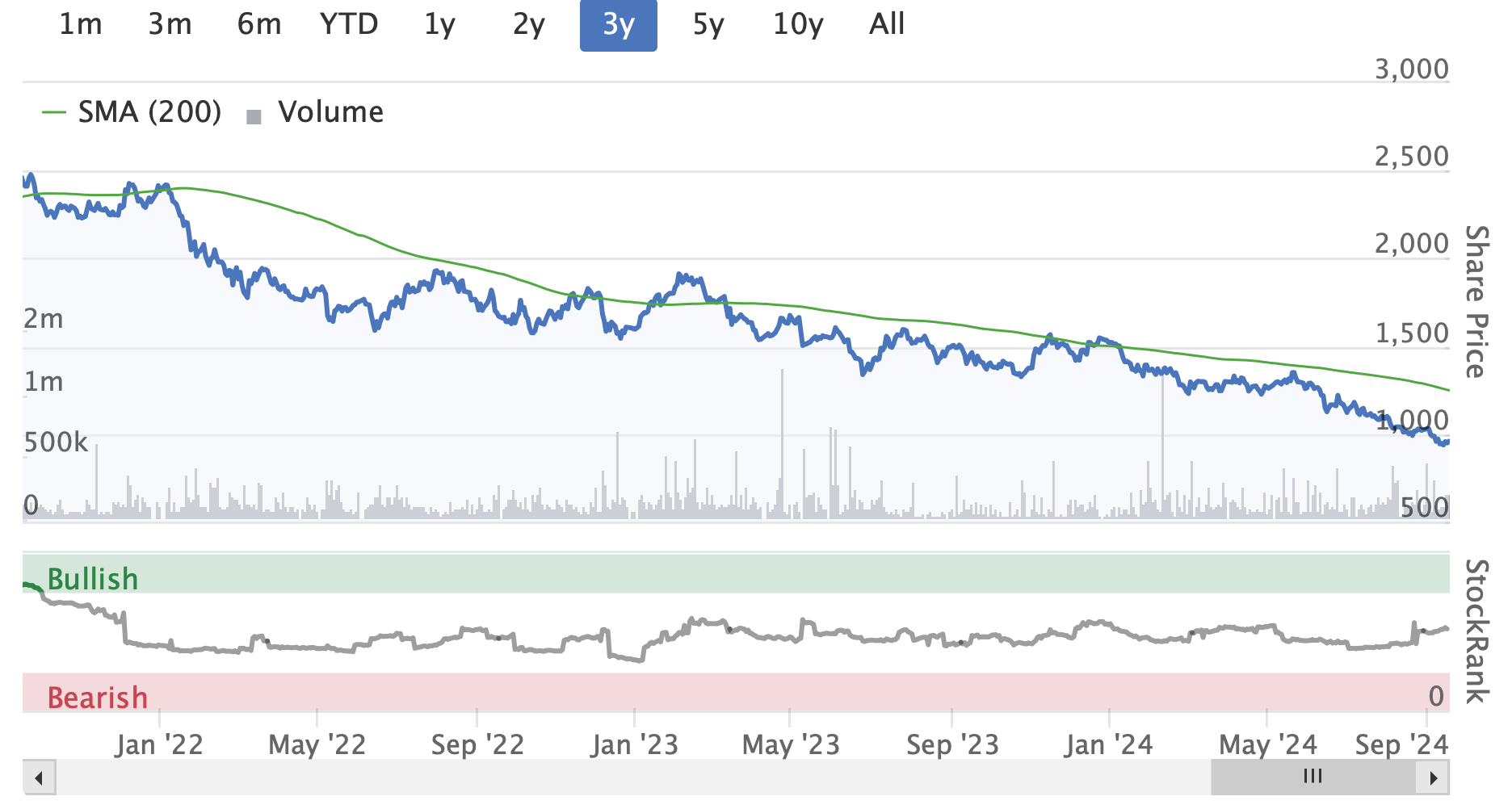Screen dimensions: 1512x809
Task: Click the grey Volume legend square icon
Action: click(x=254, y=117)
